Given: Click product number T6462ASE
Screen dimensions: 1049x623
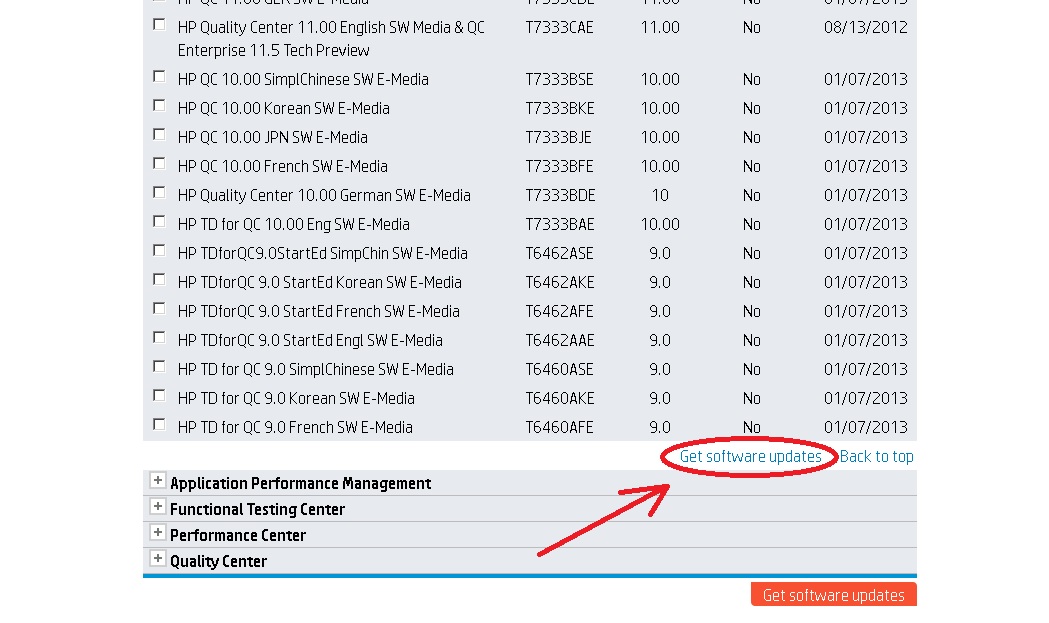Looking at the screenshot, I should pos(559,254).
